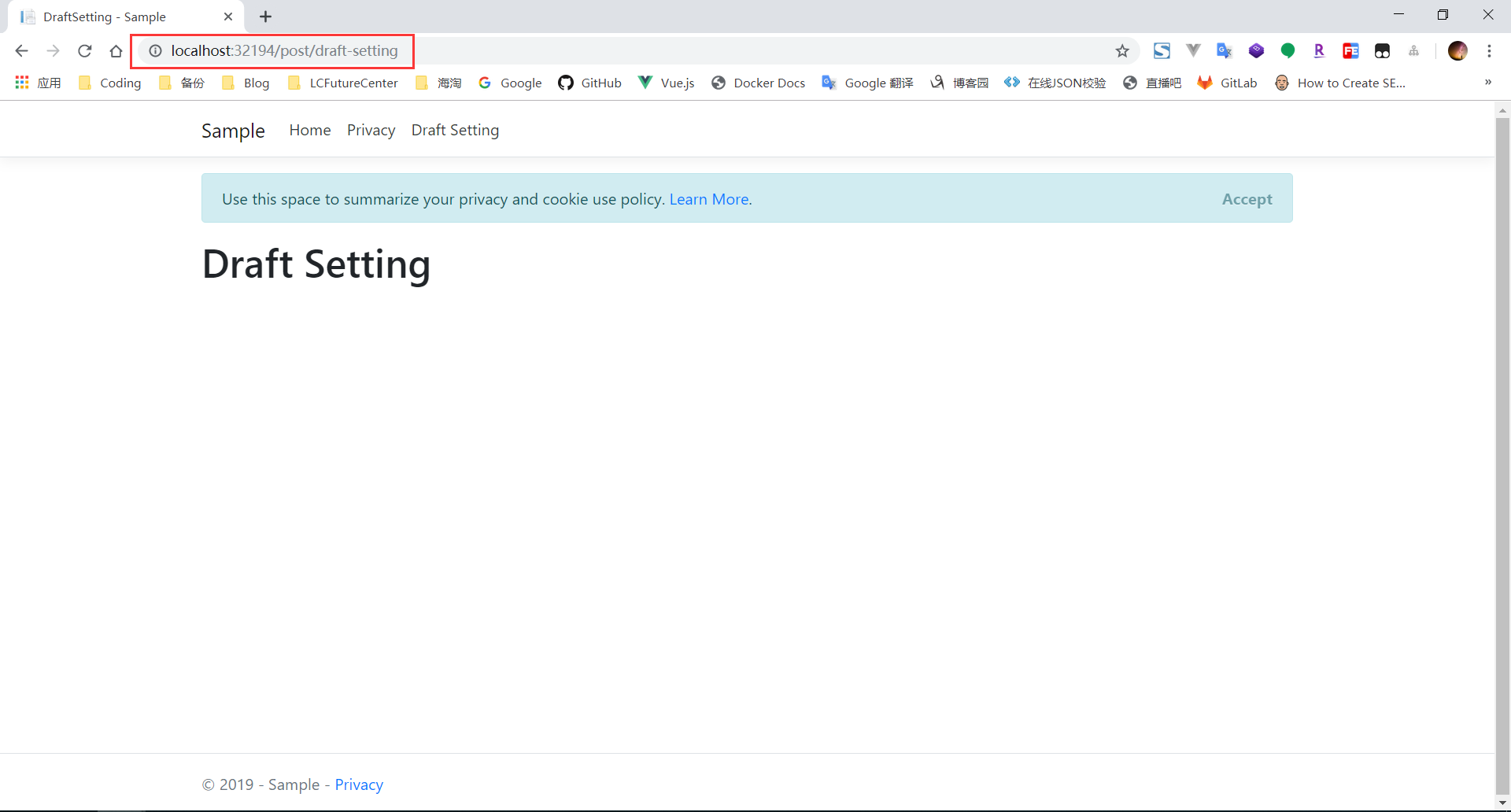Open the 在线JSON校验 bookmark
Screen dimensions: 1511x812
click(1055, 83)
